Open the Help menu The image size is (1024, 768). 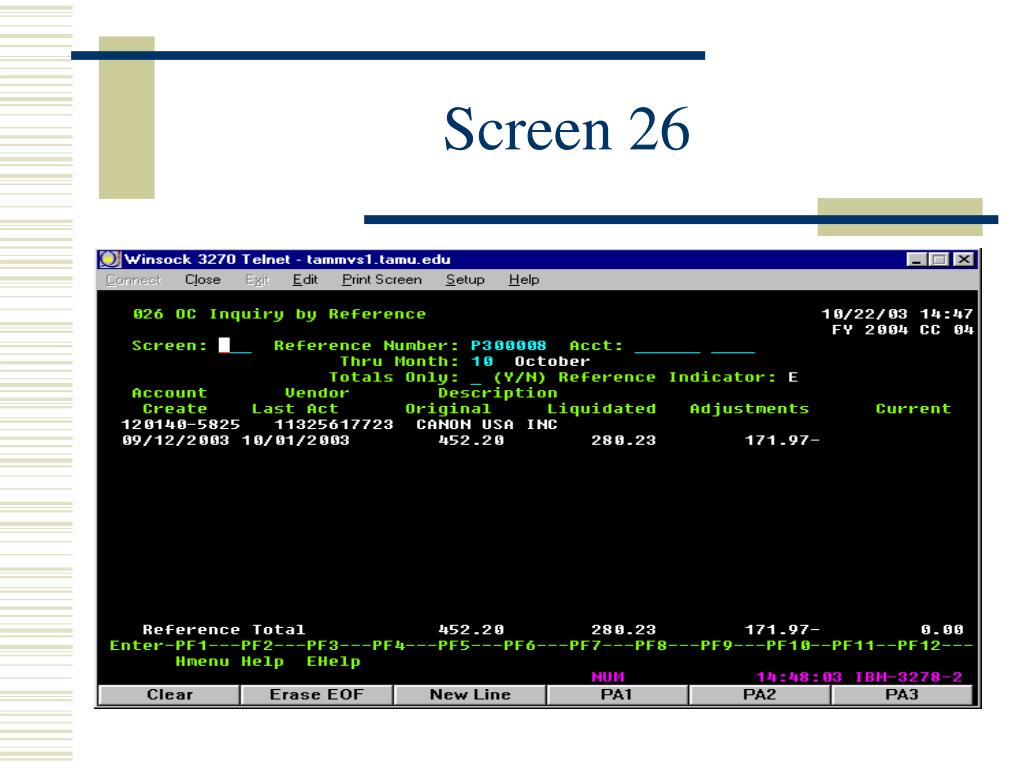click(524, 280)
